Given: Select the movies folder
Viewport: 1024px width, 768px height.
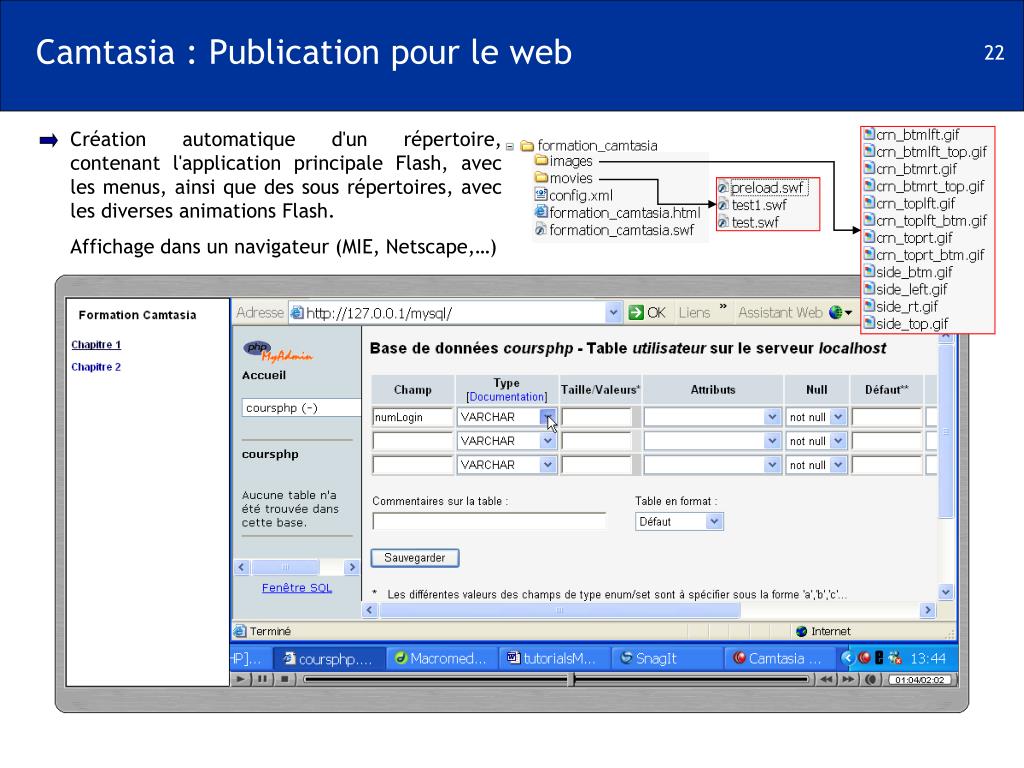Looking at the screenshot, I should point(564,178).
